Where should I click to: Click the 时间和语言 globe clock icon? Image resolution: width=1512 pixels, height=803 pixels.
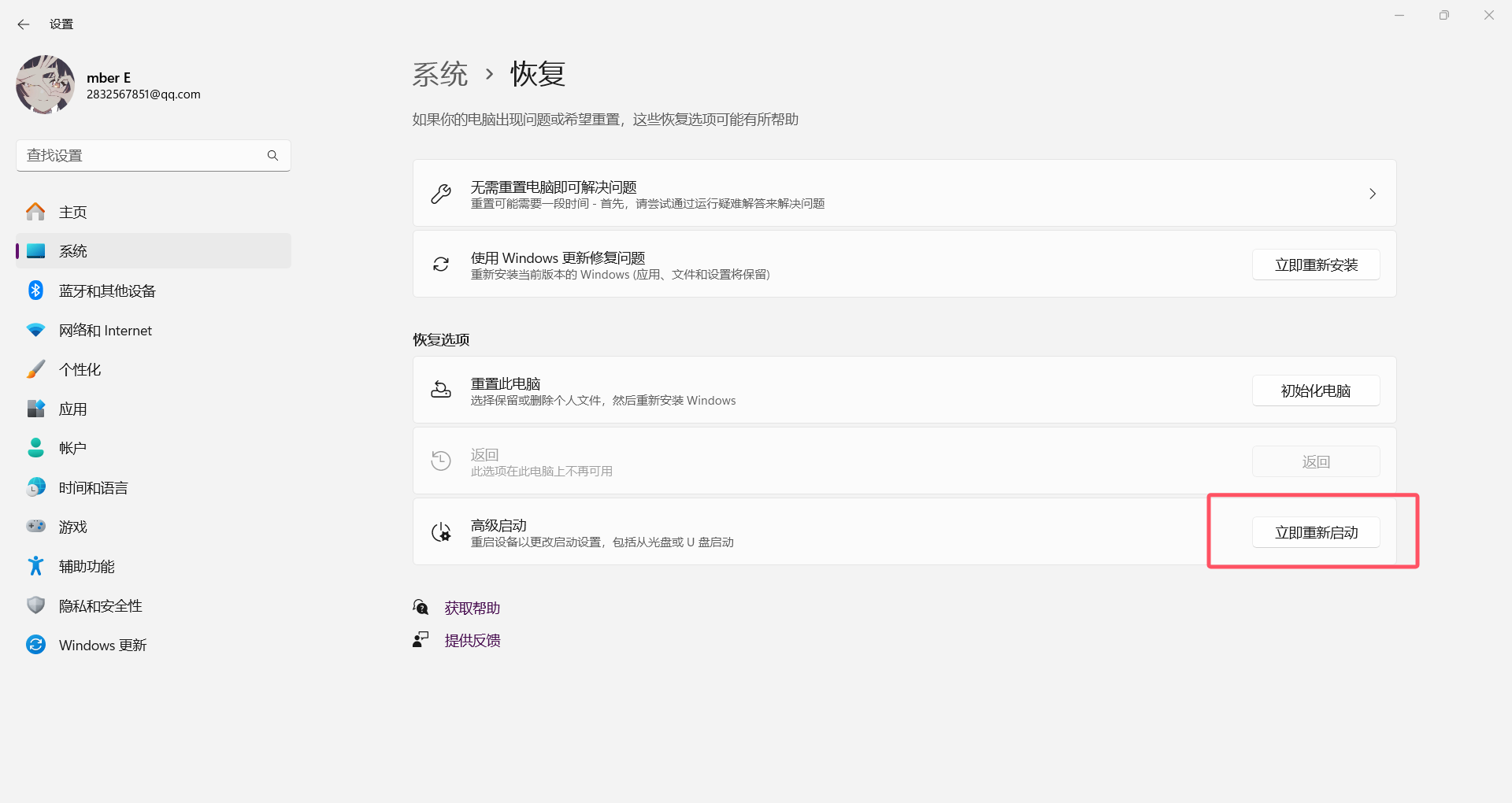coord(35,487)
